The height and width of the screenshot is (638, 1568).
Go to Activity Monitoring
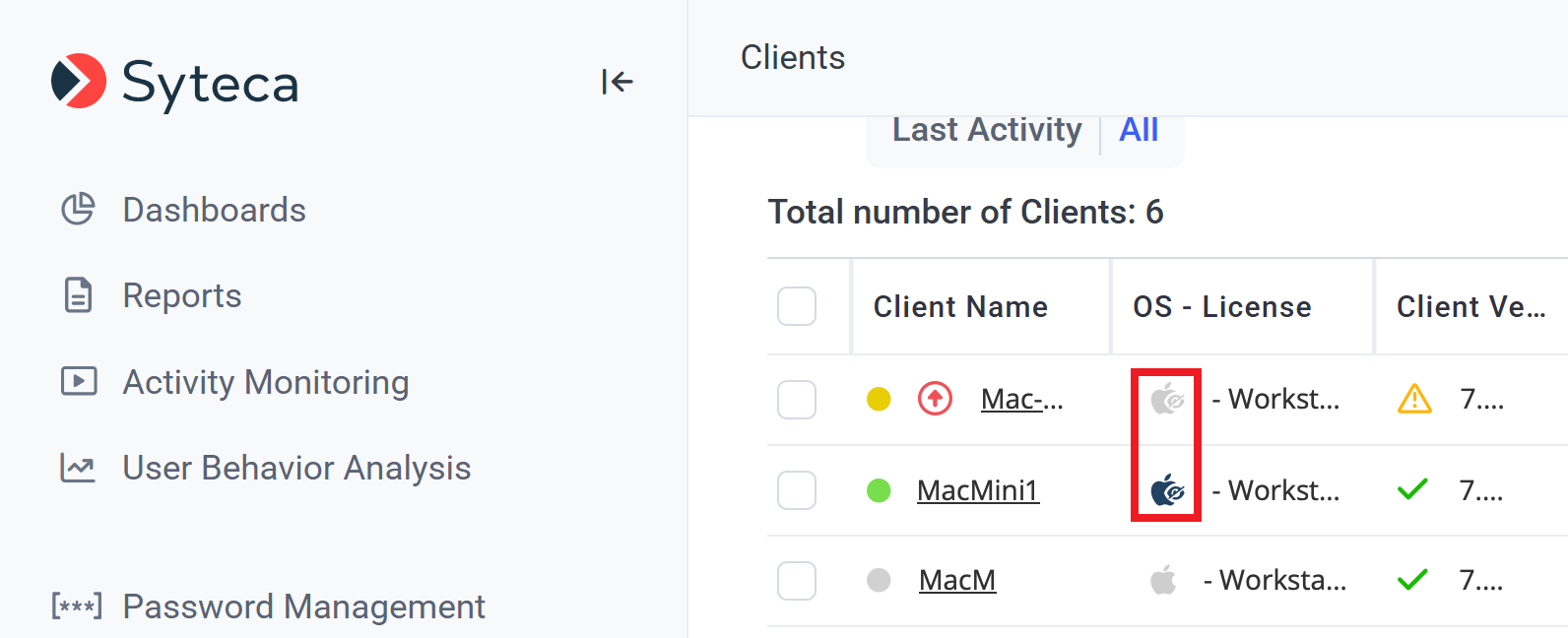pos(265,382)
